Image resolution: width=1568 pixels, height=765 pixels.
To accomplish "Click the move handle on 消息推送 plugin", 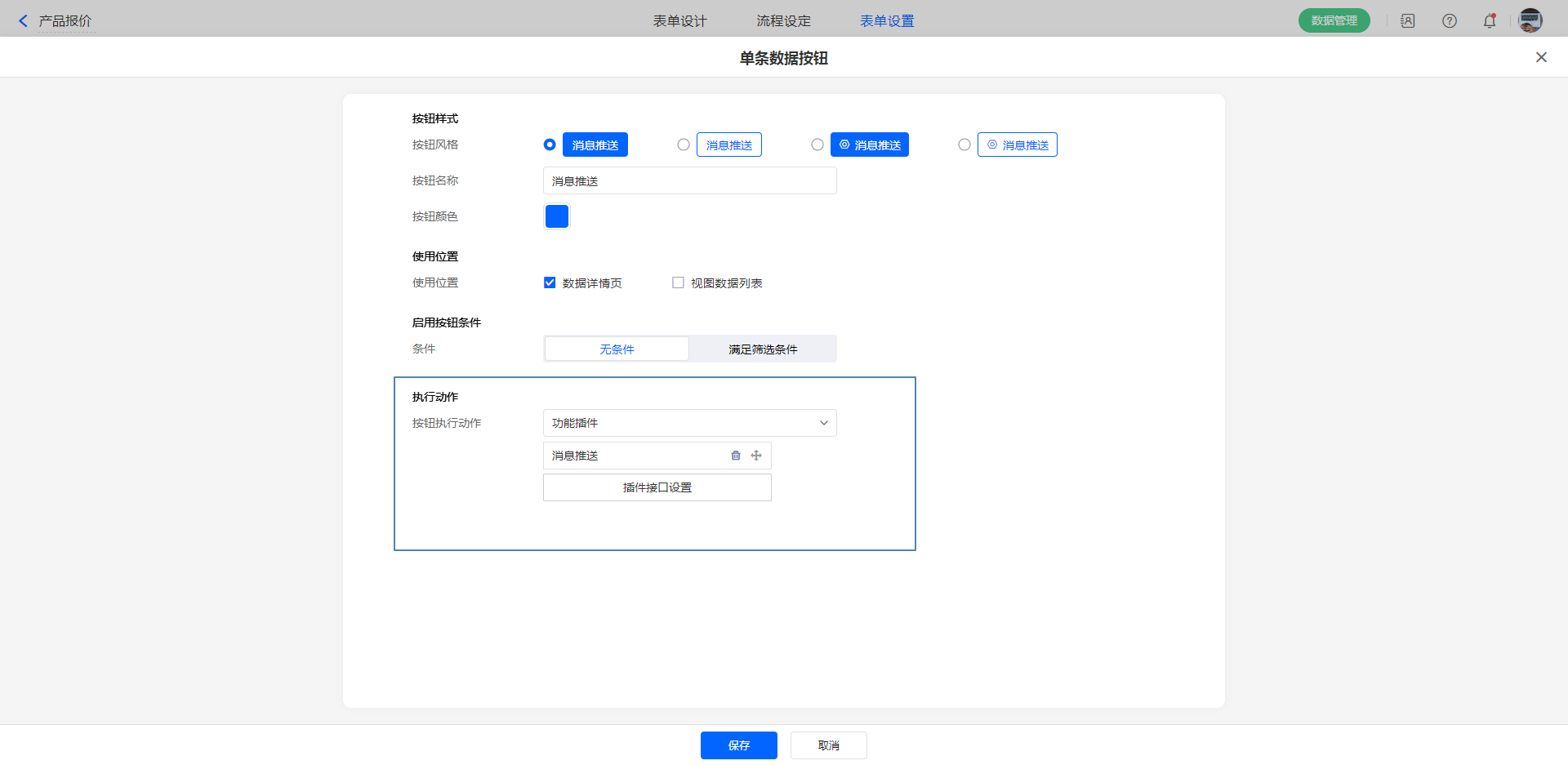I will (756, 456).
